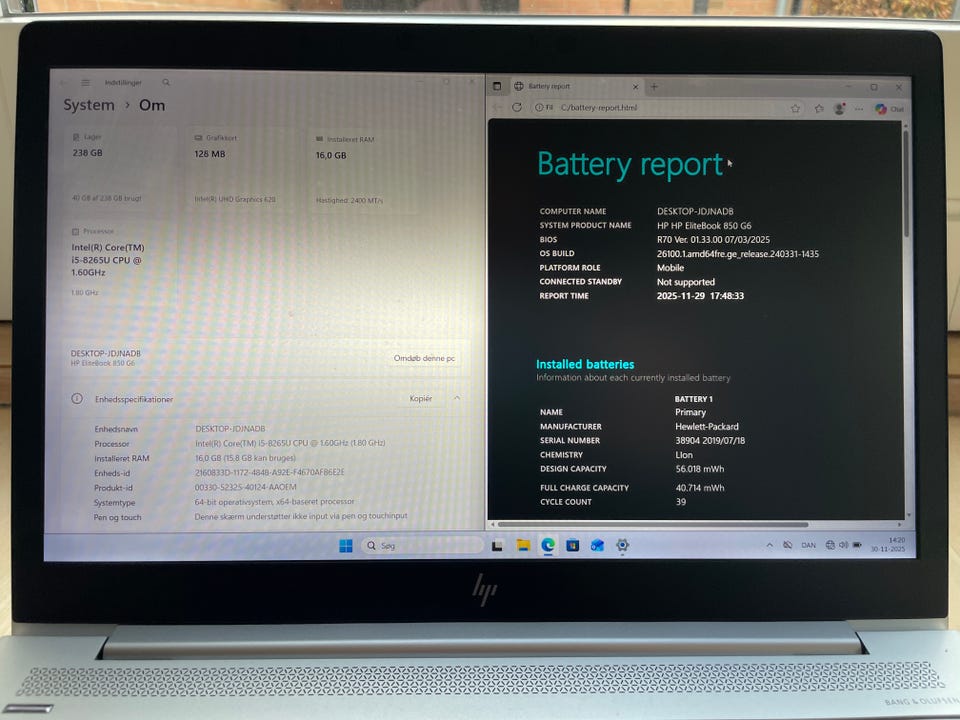The image size is (960, 720).
Task: Open File Explorer from taskbar
Action: tap(523, 545)
